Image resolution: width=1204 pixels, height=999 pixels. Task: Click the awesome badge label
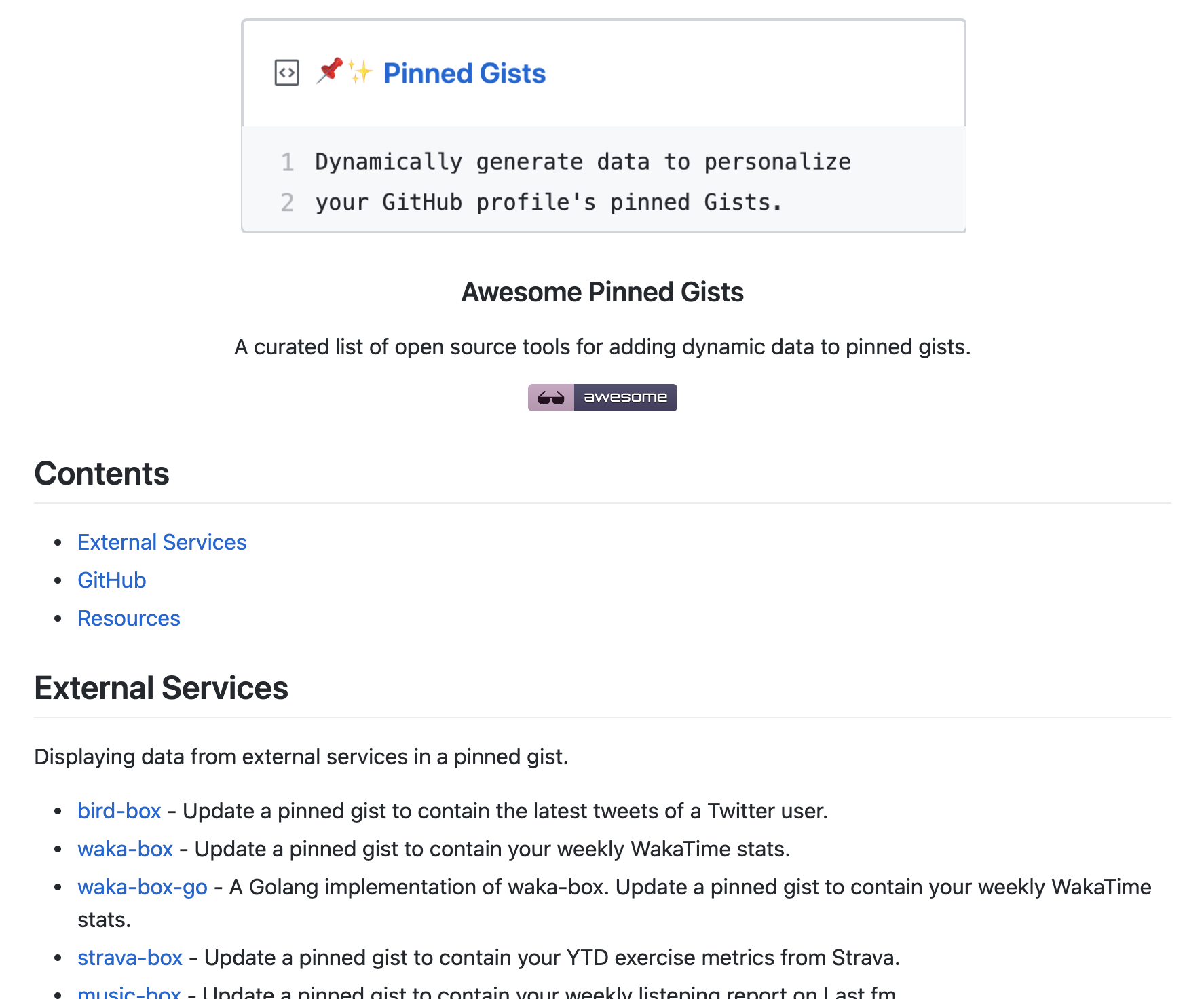[626, 398]
